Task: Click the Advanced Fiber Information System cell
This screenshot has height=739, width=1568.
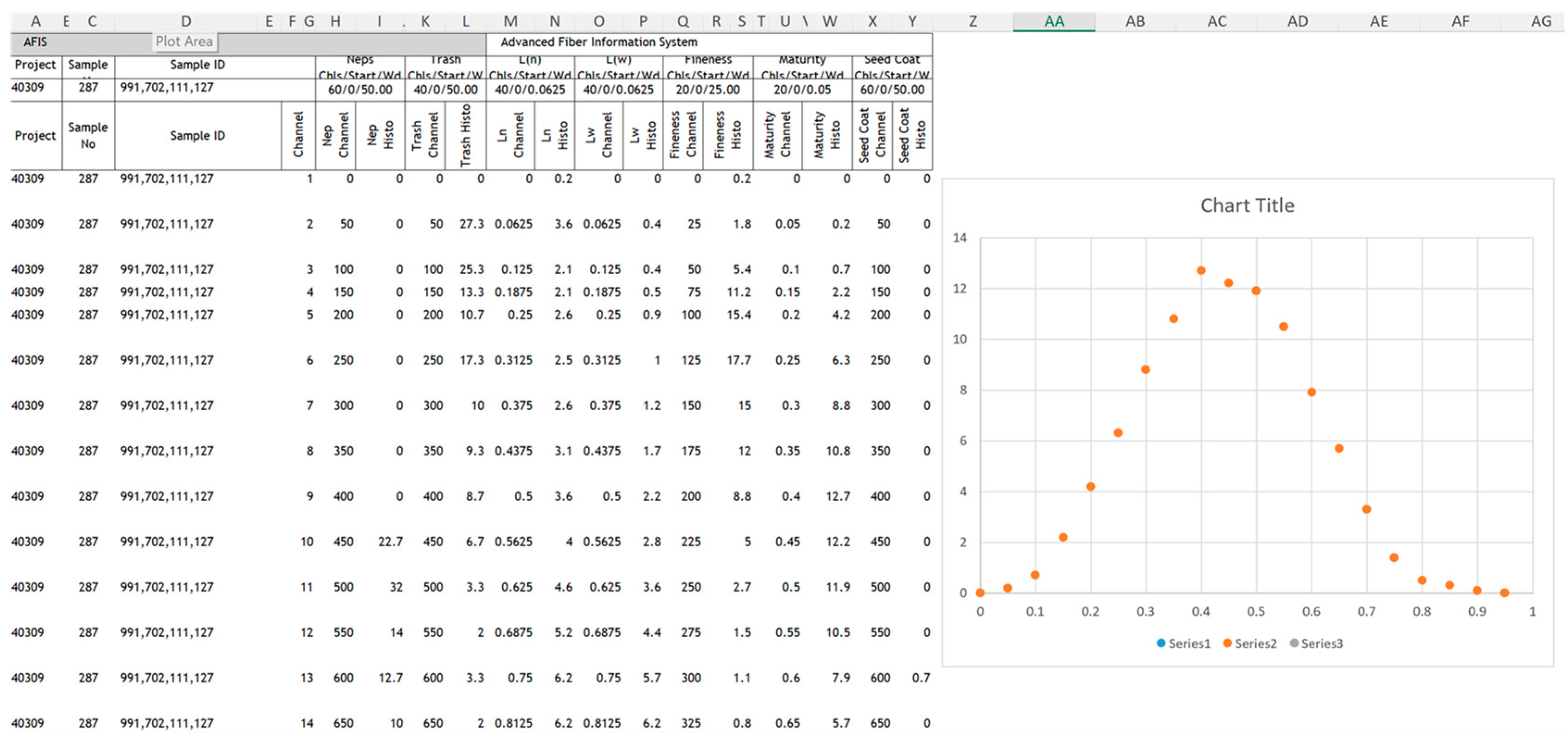Action: point(599,42)
